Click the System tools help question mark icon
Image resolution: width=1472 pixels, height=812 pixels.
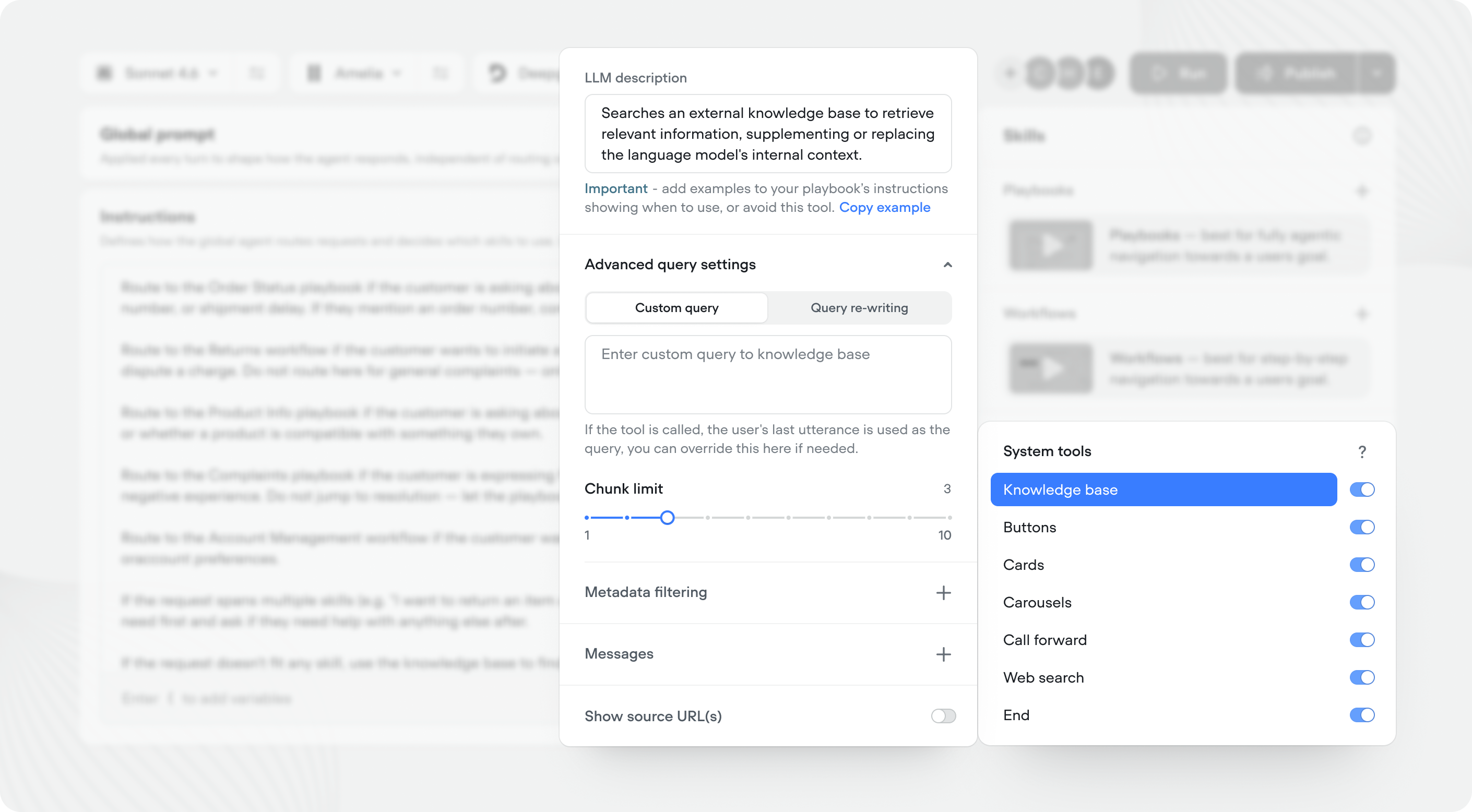pyautogui.click(x=1363, y=451)
